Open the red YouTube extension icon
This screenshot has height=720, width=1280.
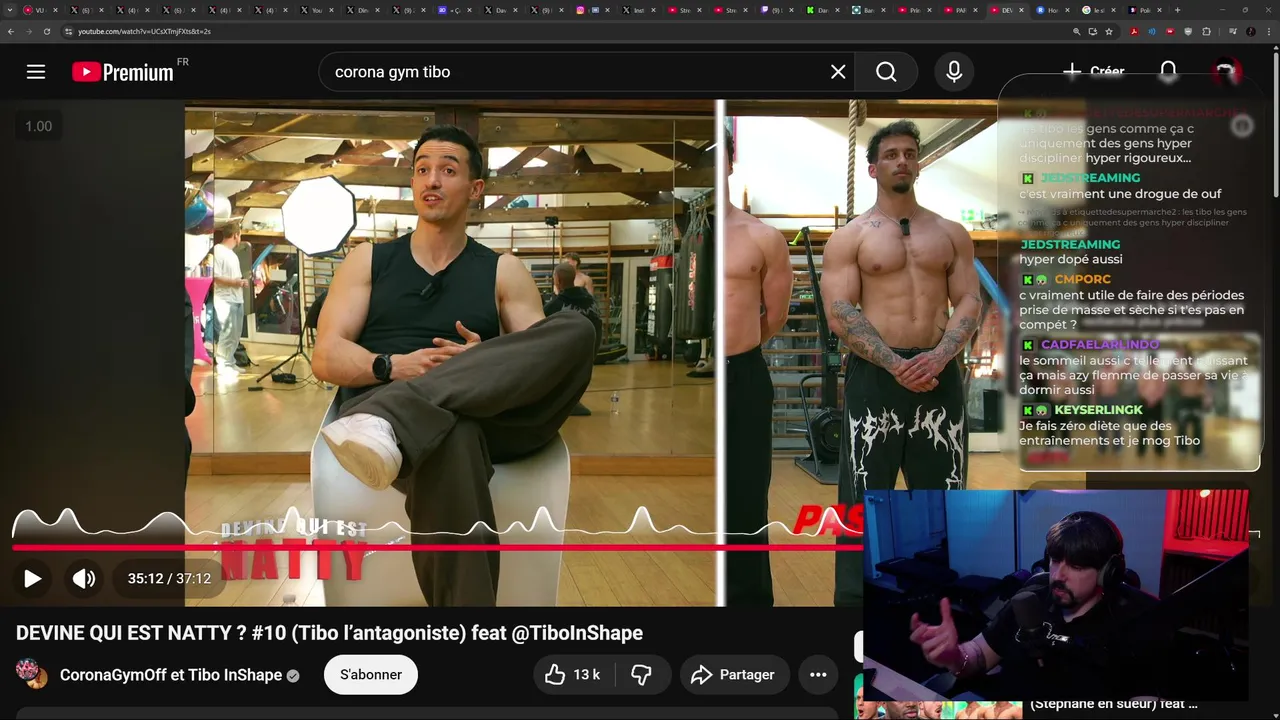(x=1170, y=31)
